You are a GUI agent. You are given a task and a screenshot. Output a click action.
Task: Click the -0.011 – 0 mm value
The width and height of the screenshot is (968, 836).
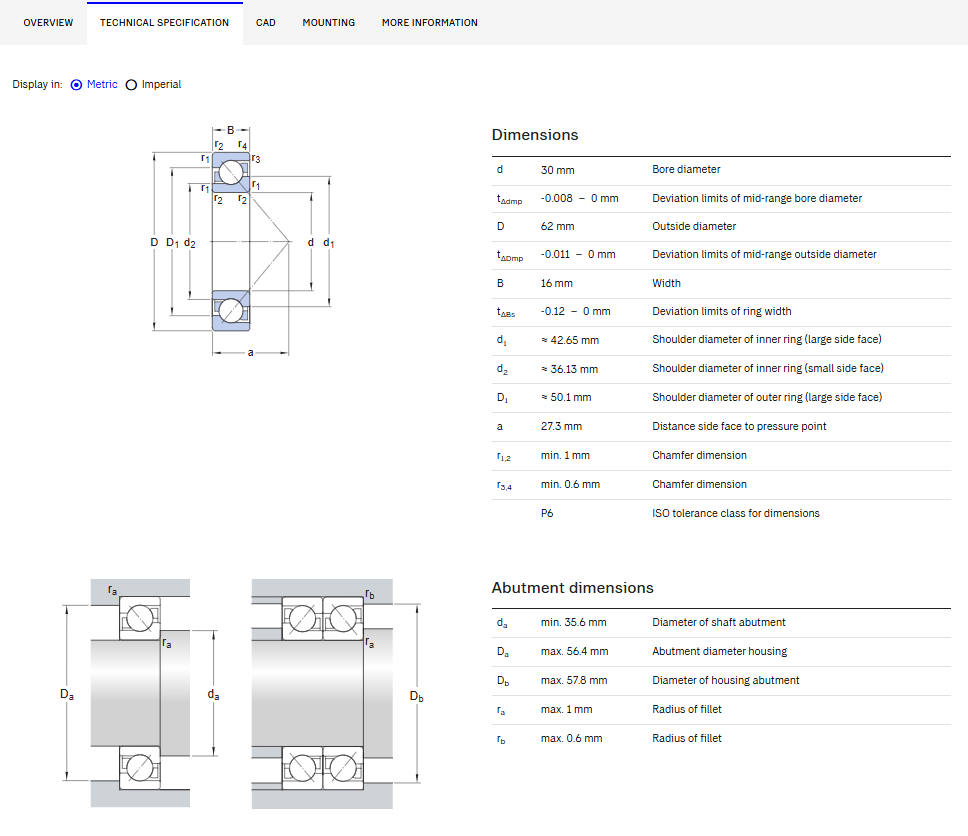coord(578,254)
